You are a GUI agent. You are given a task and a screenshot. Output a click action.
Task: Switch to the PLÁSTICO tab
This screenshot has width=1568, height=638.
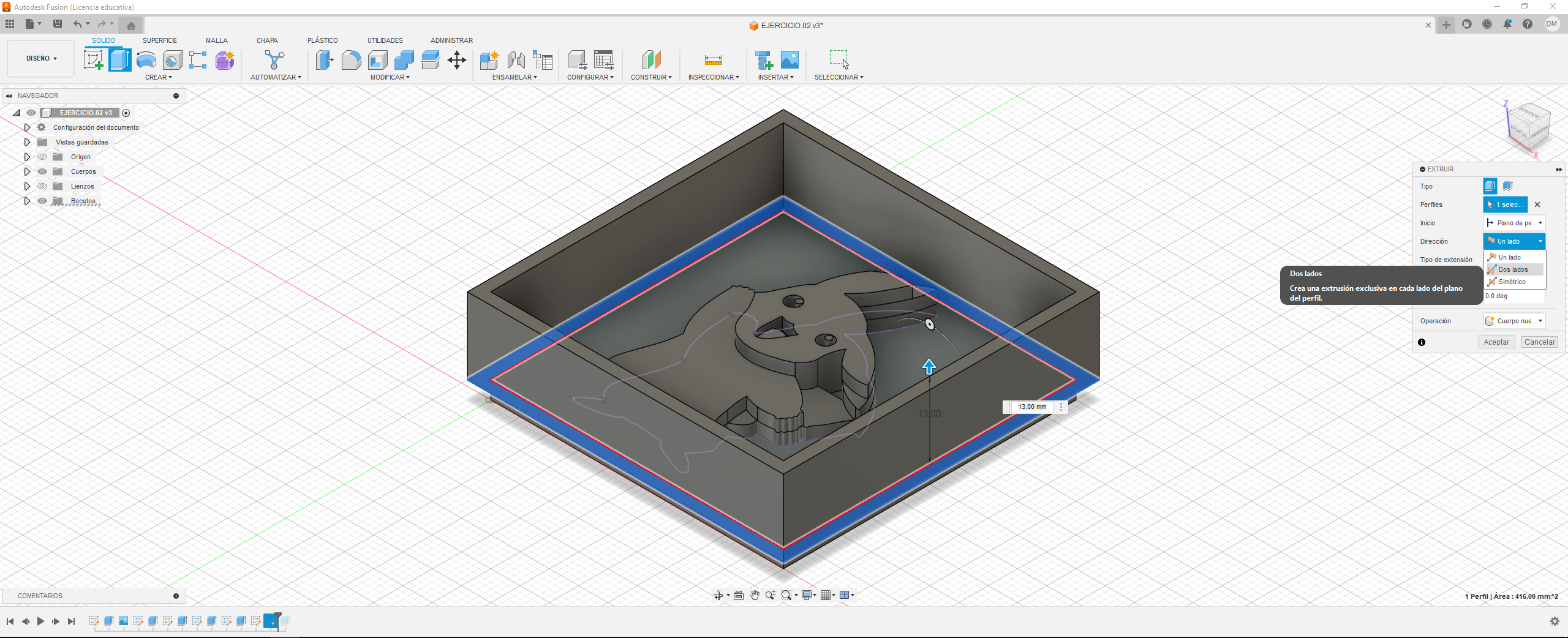point(323,40)
